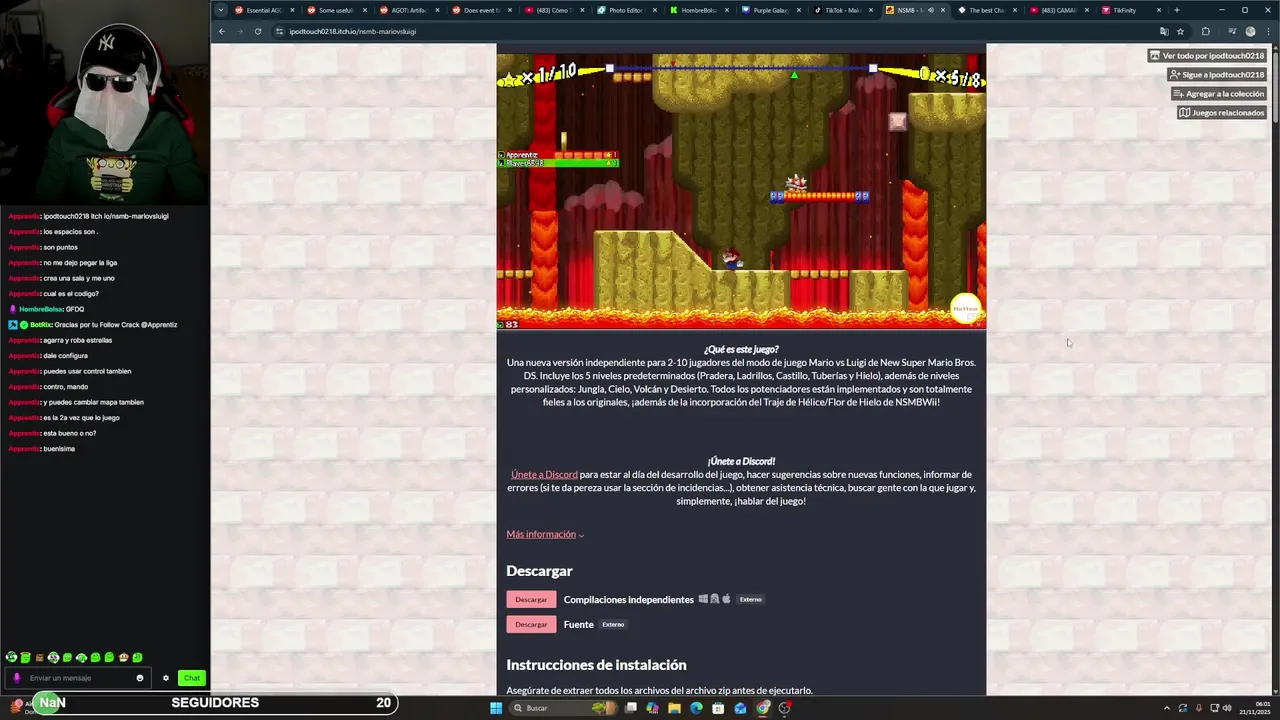Click the game screenshot image
The height and width of the screenshot is (720, 1280).
coord(741,190)
